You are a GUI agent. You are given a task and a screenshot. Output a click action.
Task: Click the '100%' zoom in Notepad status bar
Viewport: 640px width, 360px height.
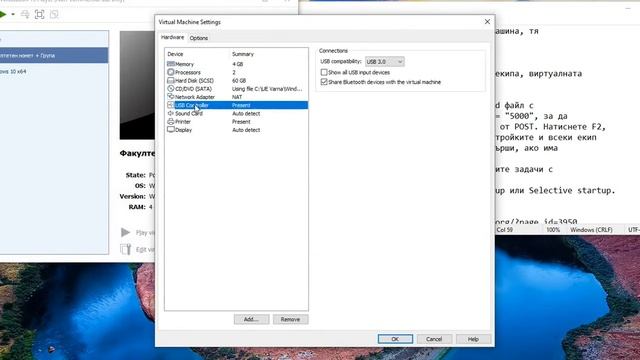pyautogui.click(x=553, y=230)
